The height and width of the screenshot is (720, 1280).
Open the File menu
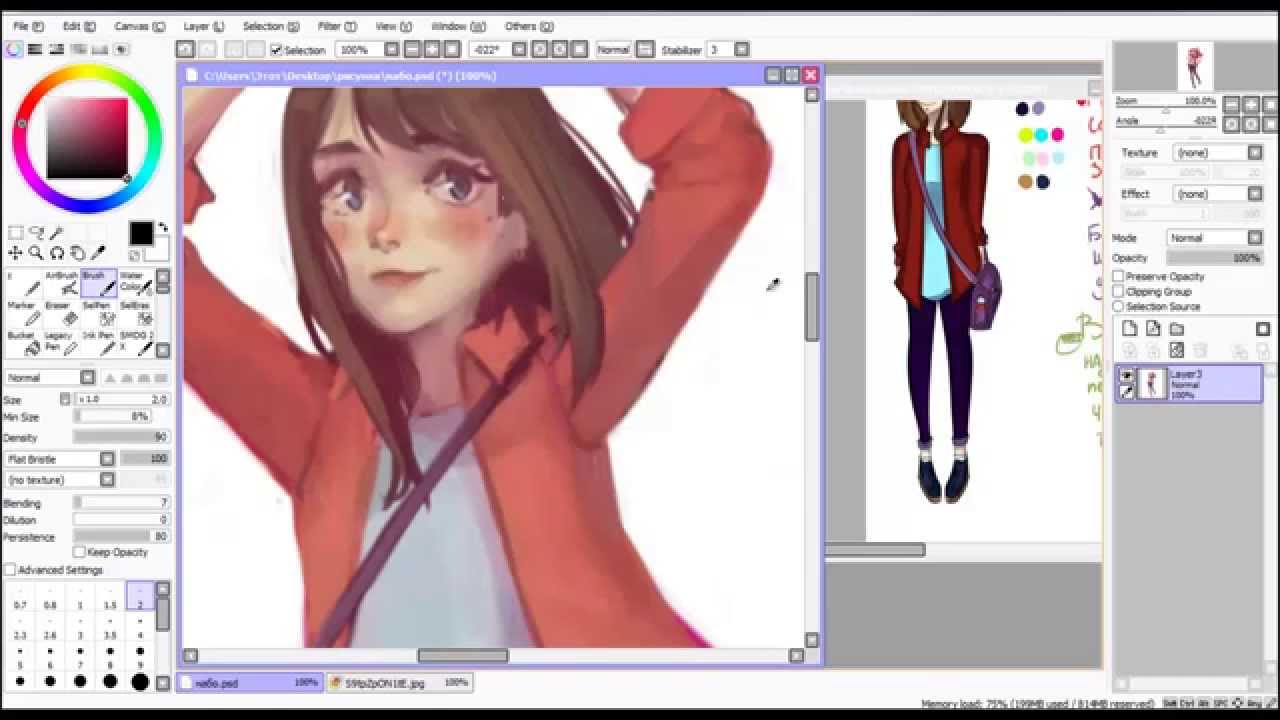coord(27,26)
